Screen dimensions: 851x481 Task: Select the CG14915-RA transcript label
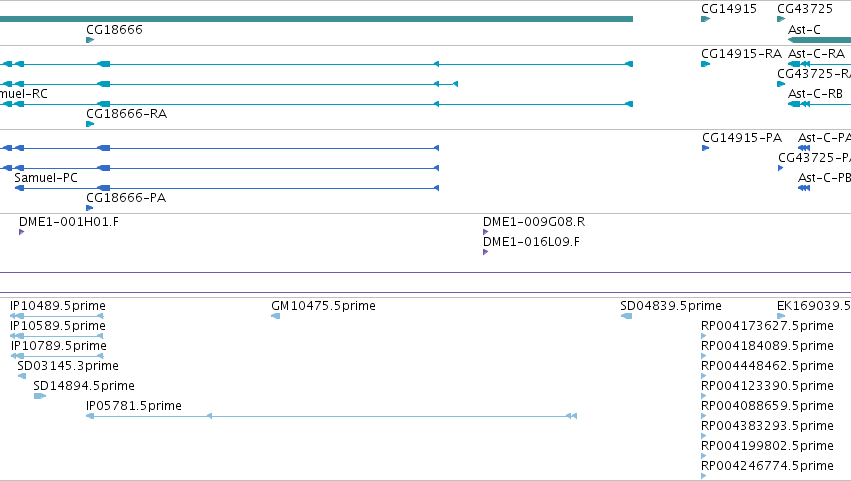coord(741,54)
